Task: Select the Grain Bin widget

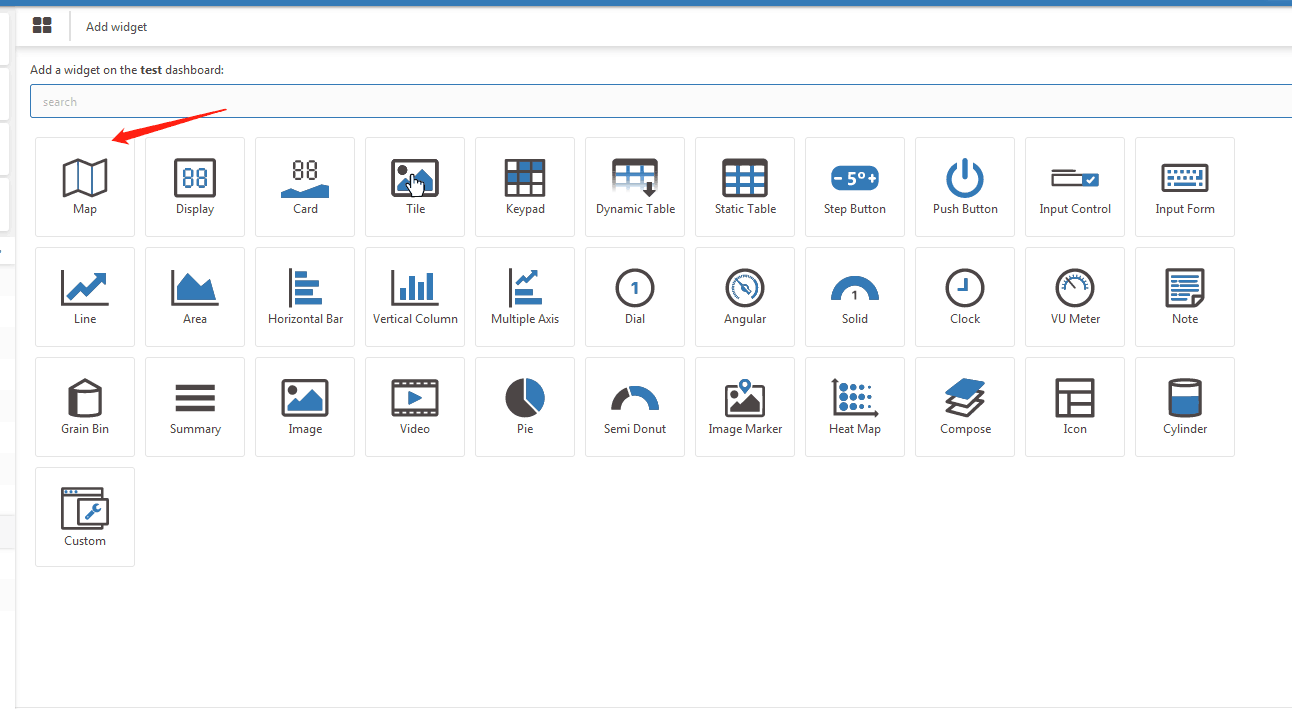Action: pos(85,407)
